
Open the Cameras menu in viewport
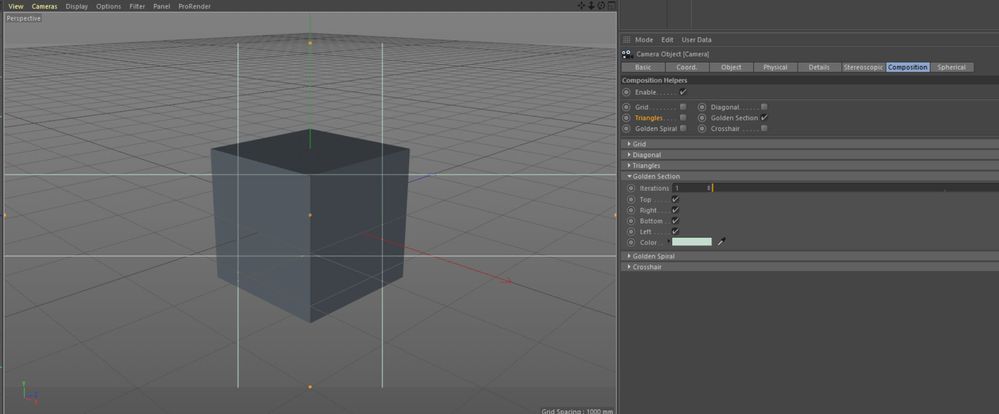[x=45, y=6]
